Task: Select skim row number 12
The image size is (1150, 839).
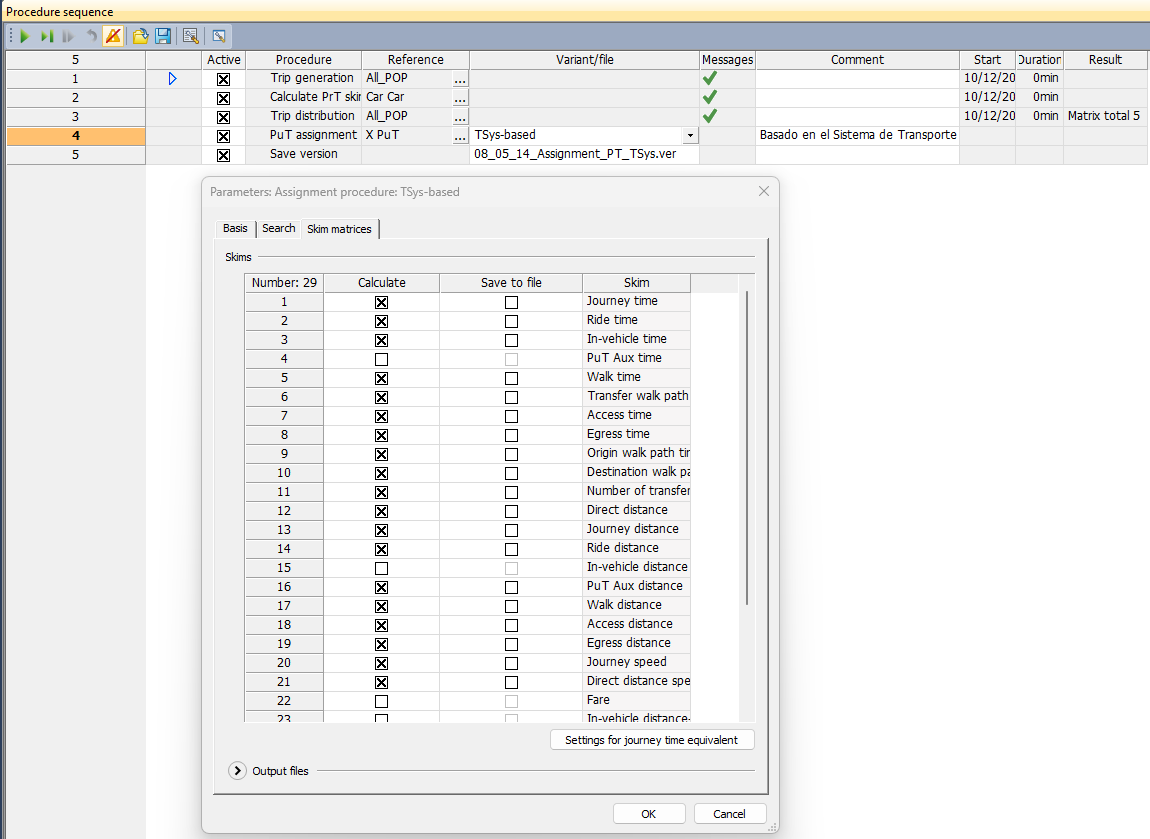Action: (284, 510)
